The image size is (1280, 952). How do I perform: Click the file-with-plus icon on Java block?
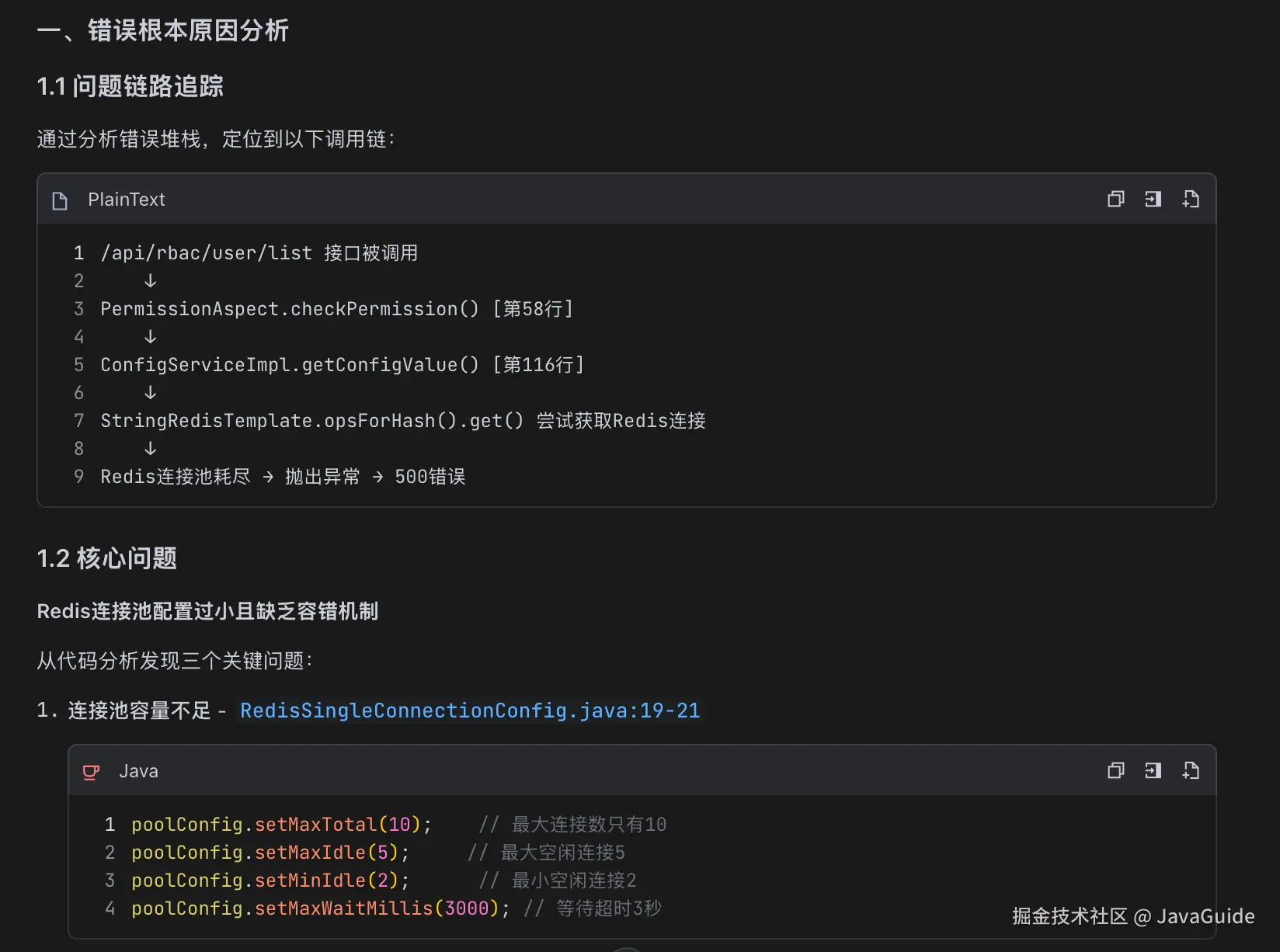(x=1191, y=770)
